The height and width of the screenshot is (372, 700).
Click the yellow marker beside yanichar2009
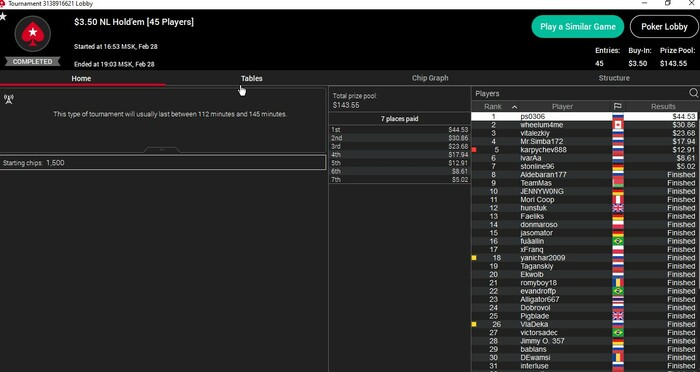(x=474, y=258)
